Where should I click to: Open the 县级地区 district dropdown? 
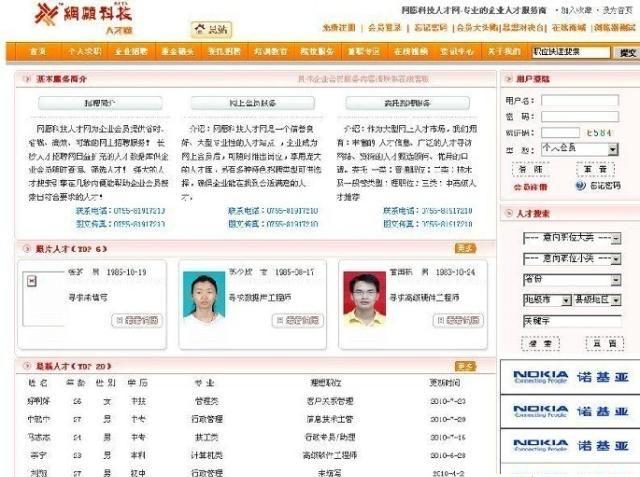[598, 300]
